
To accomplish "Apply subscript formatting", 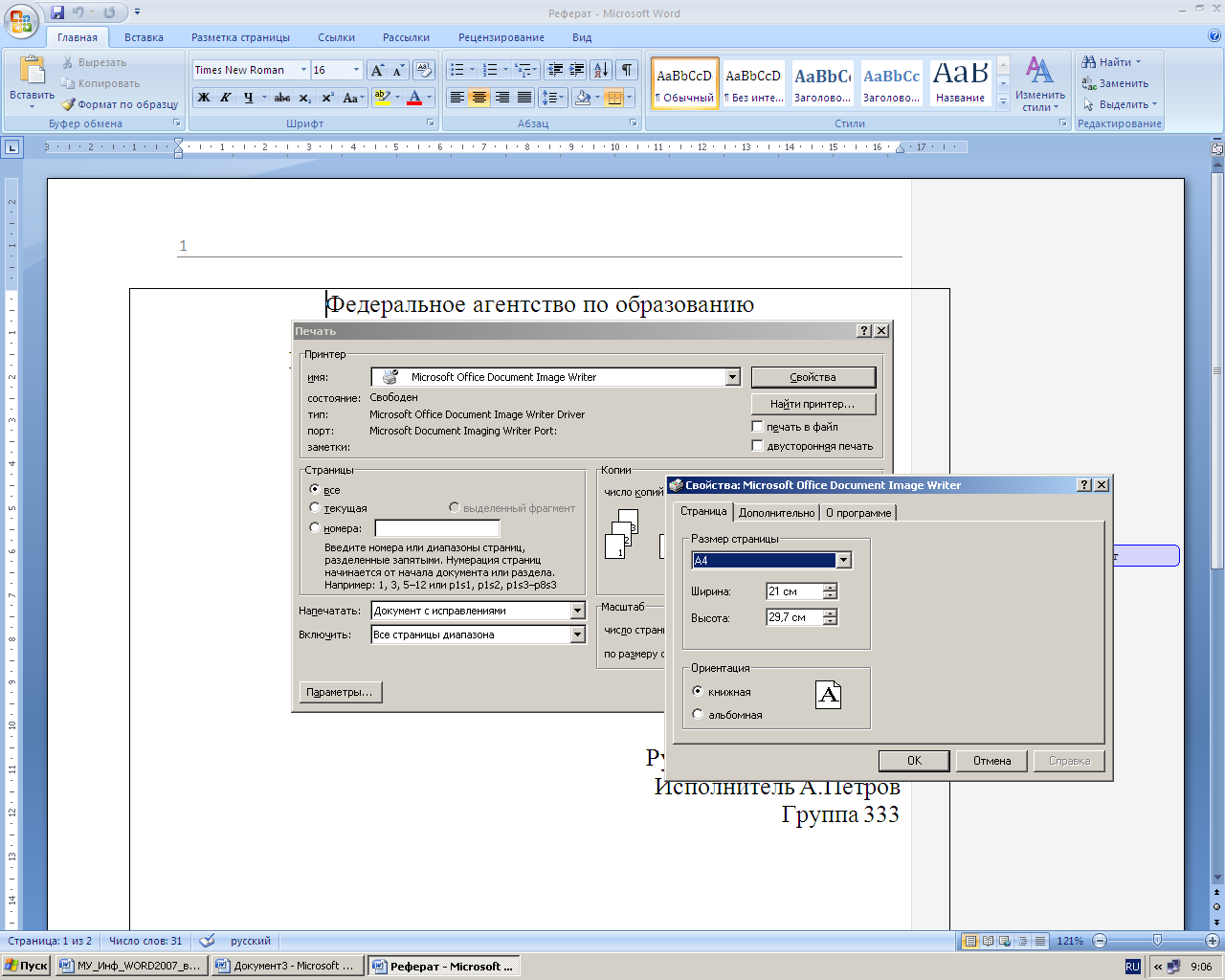I will pos(304,98).
